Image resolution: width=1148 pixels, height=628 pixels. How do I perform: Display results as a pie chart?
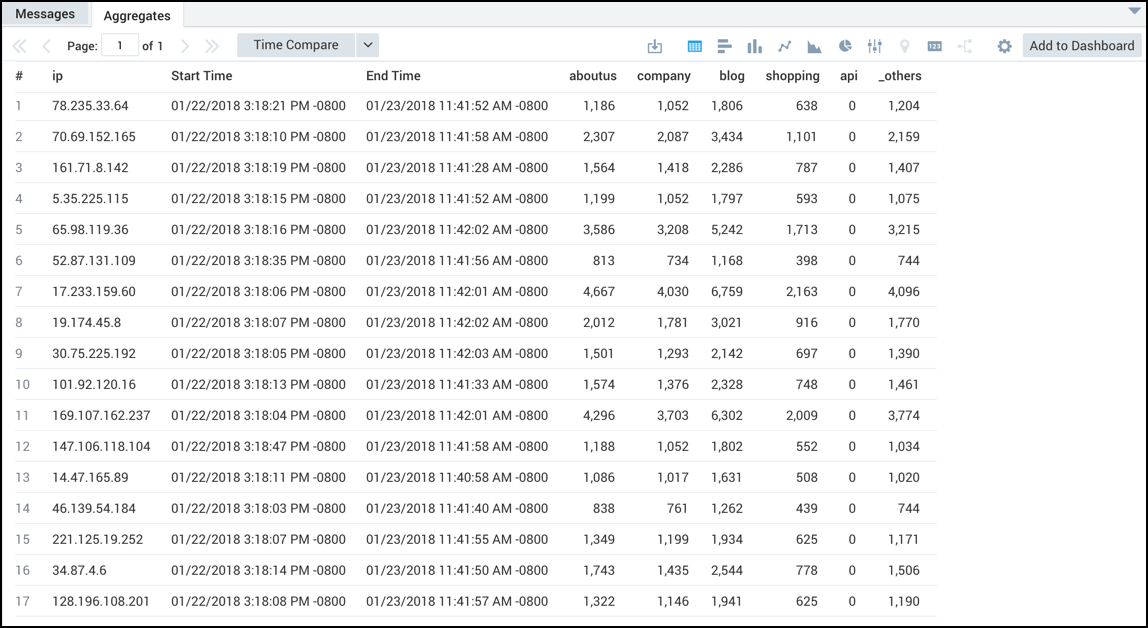pyautogui.click(x=845, y=45)
